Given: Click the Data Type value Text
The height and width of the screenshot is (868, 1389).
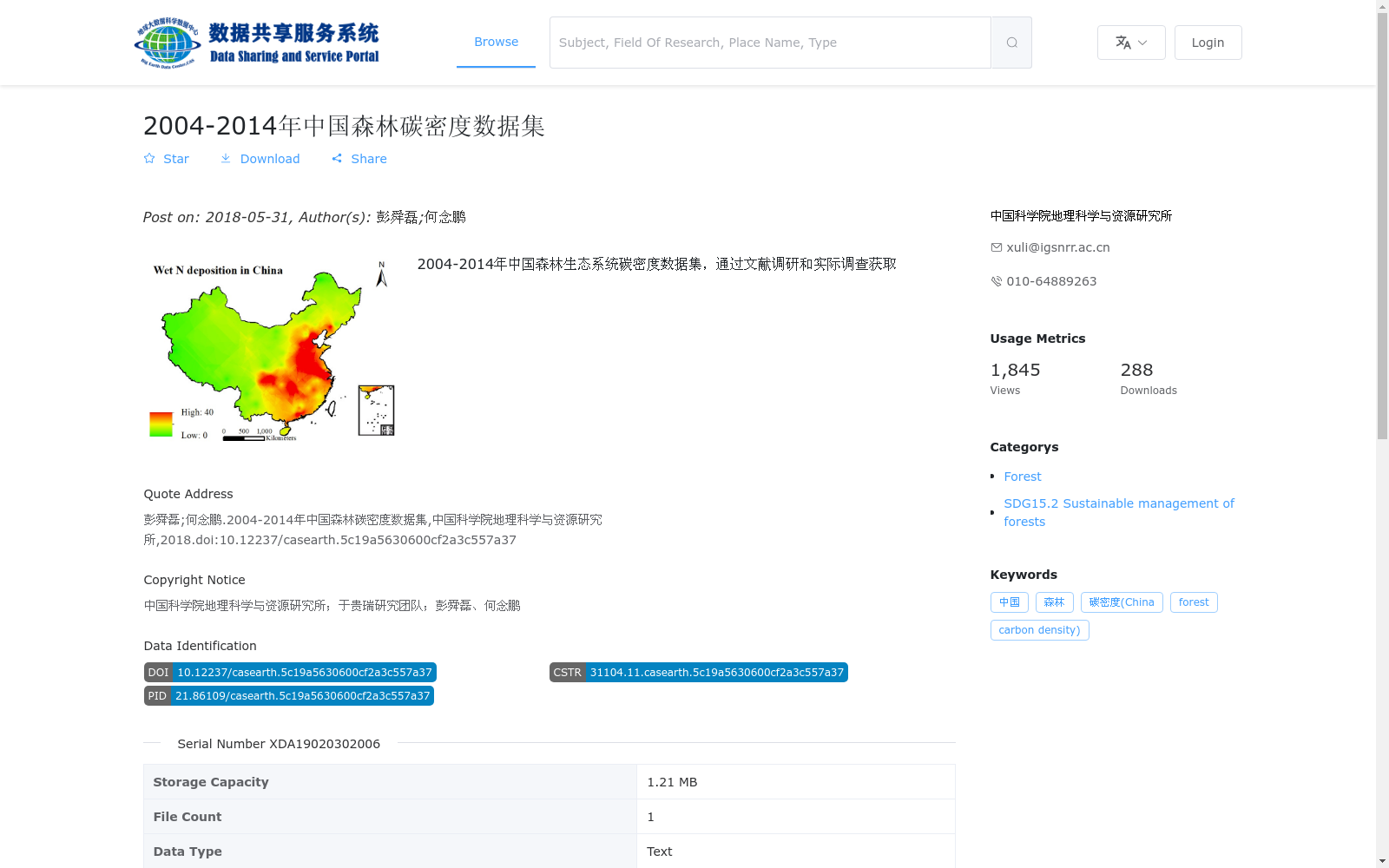Looking at the screenshot, I should pos(660,852).
